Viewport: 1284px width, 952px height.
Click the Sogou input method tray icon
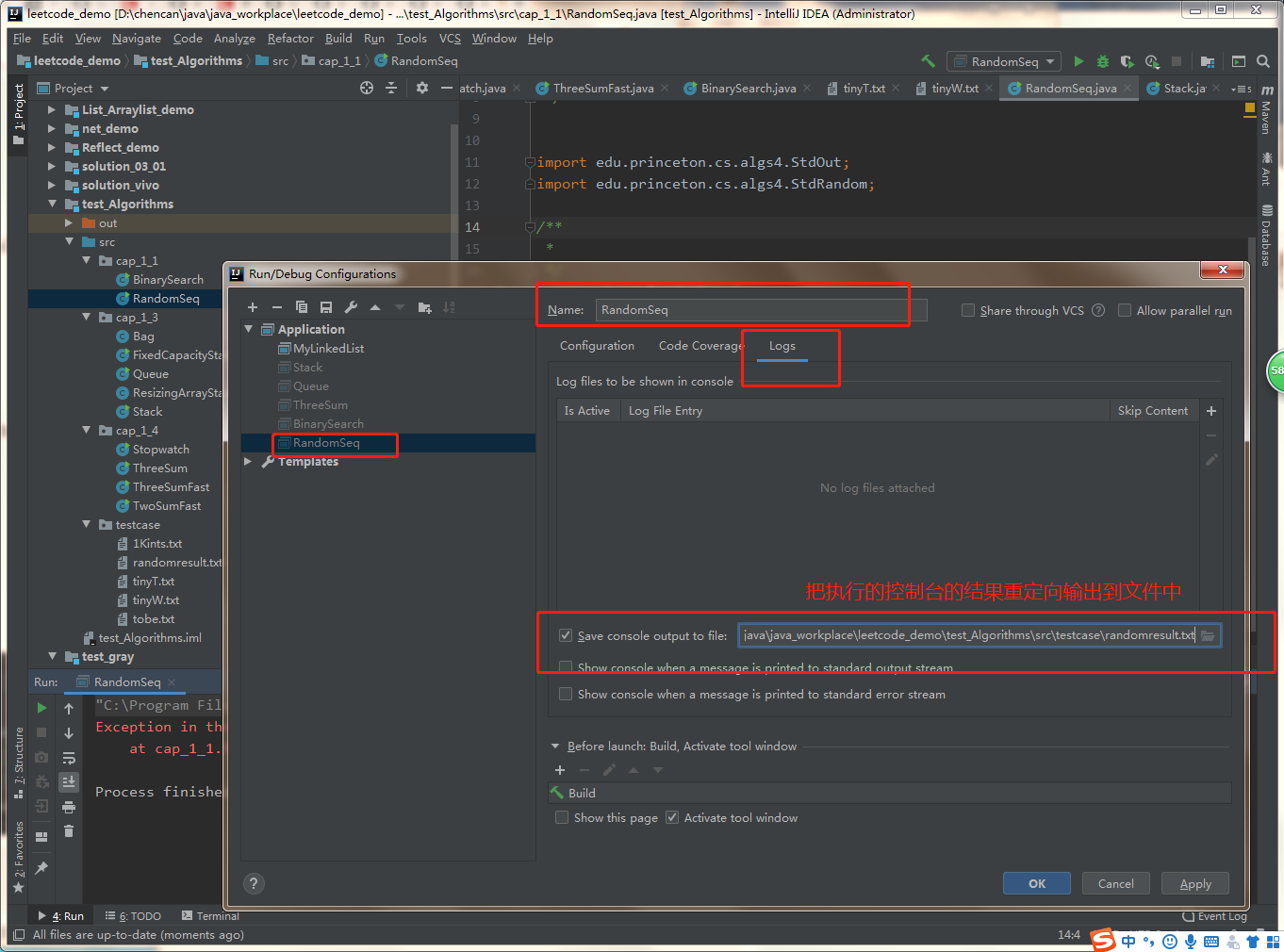[1103, 940]
